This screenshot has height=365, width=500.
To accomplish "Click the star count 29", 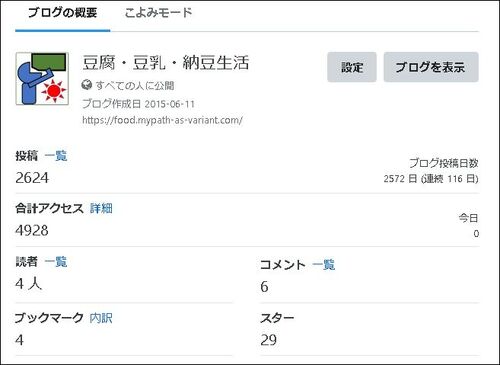I will [x=269, y=340].
